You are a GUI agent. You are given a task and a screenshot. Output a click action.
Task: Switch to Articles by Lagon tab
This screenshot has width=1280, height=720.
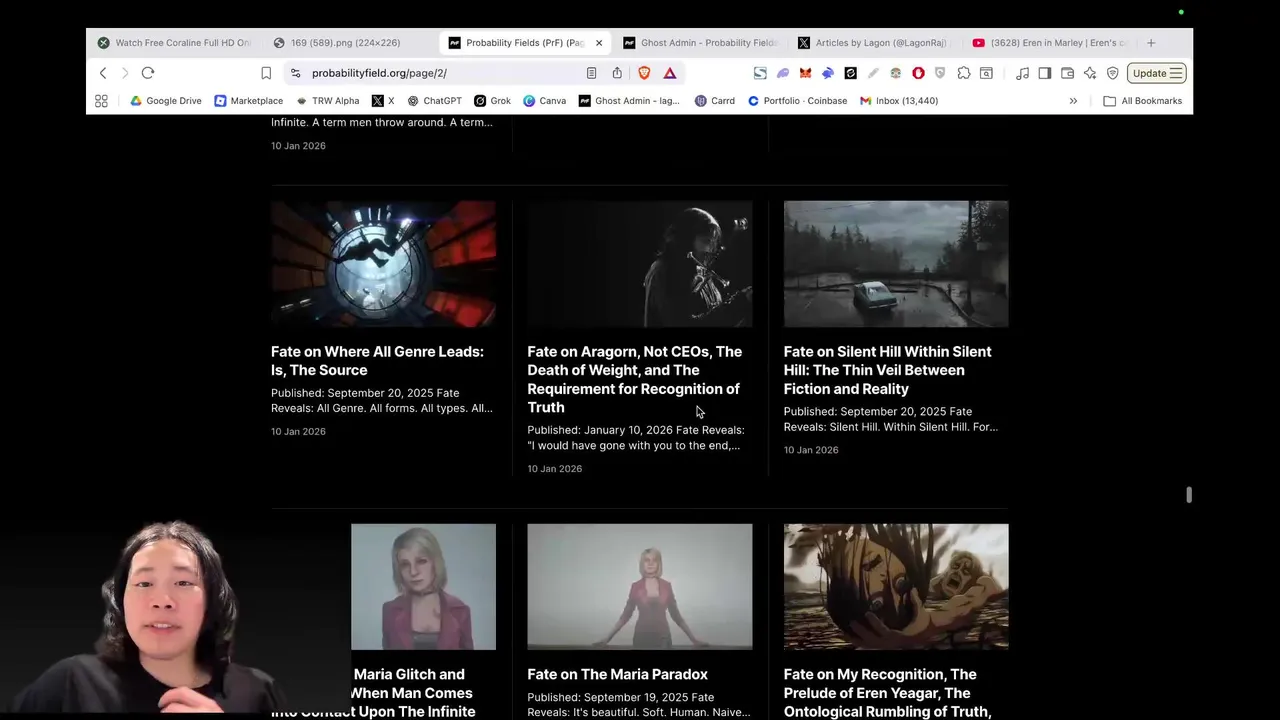click(873, 43)
